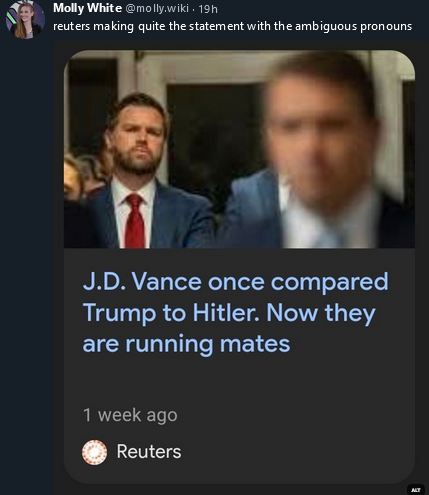
Task: Open Molly White's profile avatar
Action: point(25,20)
